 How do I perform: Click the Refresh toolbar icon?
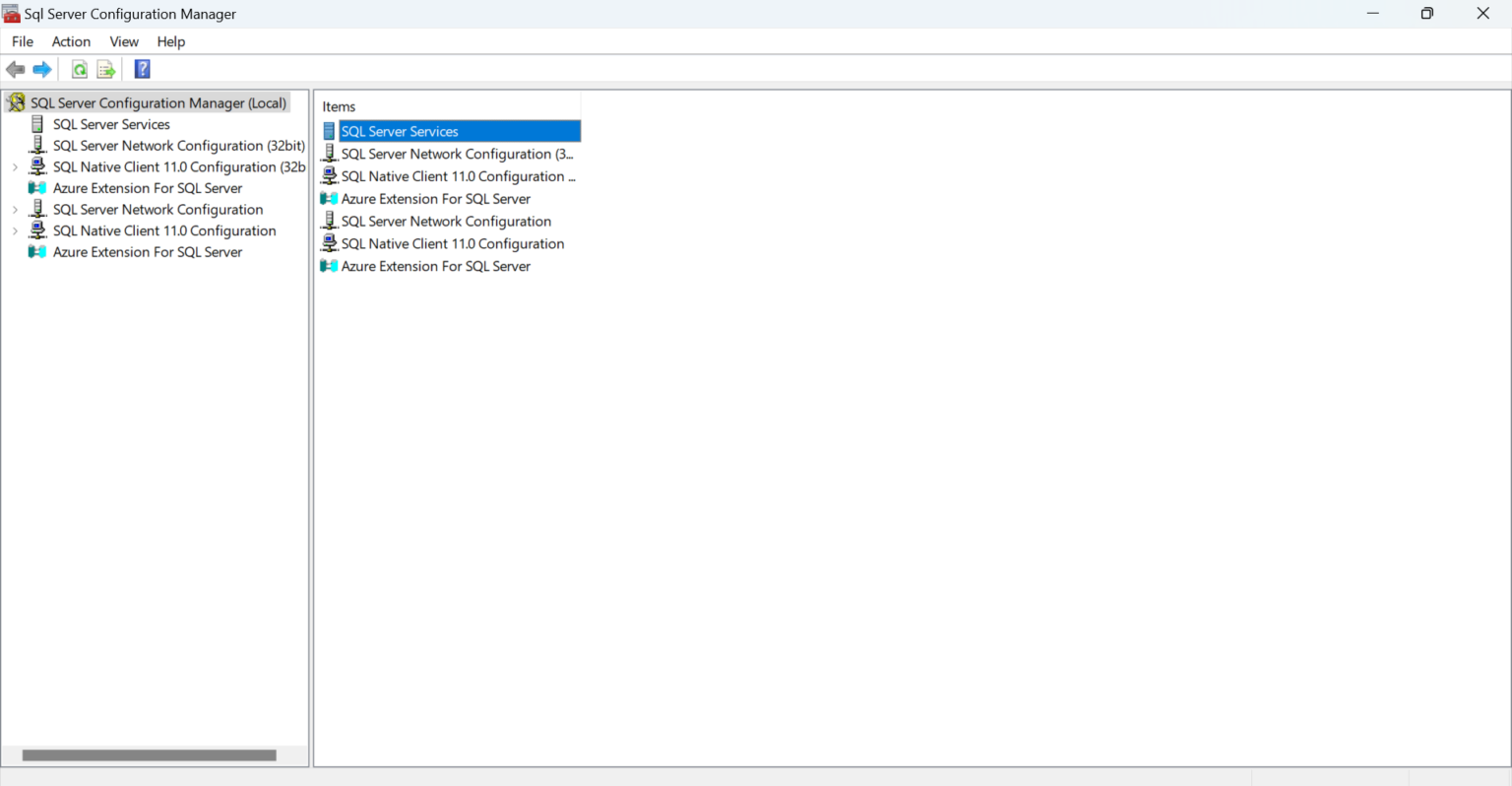(78, 69)
